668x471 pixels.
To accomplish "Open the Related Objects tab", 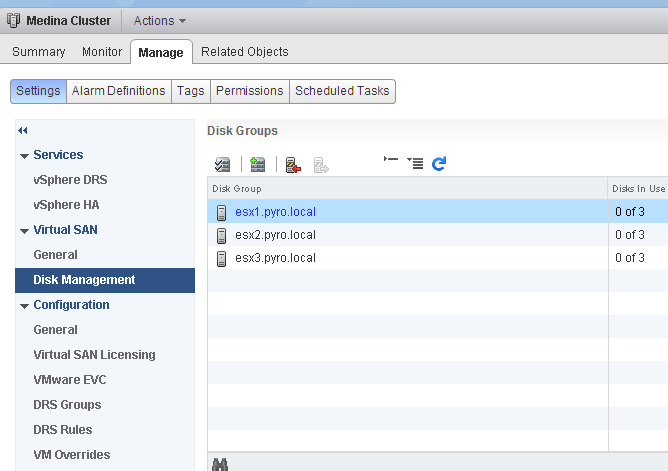I will click(244, 52).
